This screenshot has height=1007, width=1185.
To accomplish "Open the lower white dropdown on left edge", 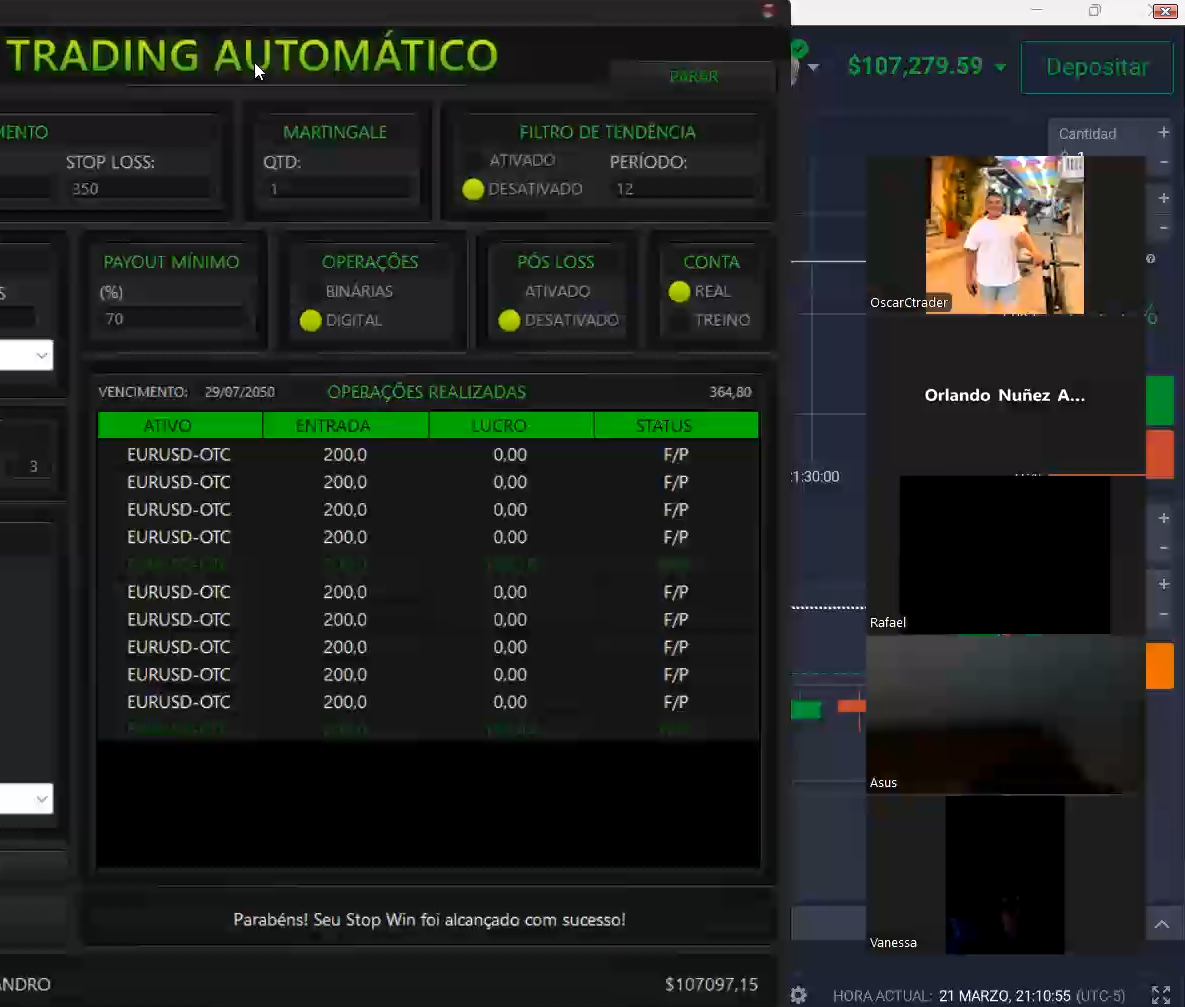I will [26, 798].
